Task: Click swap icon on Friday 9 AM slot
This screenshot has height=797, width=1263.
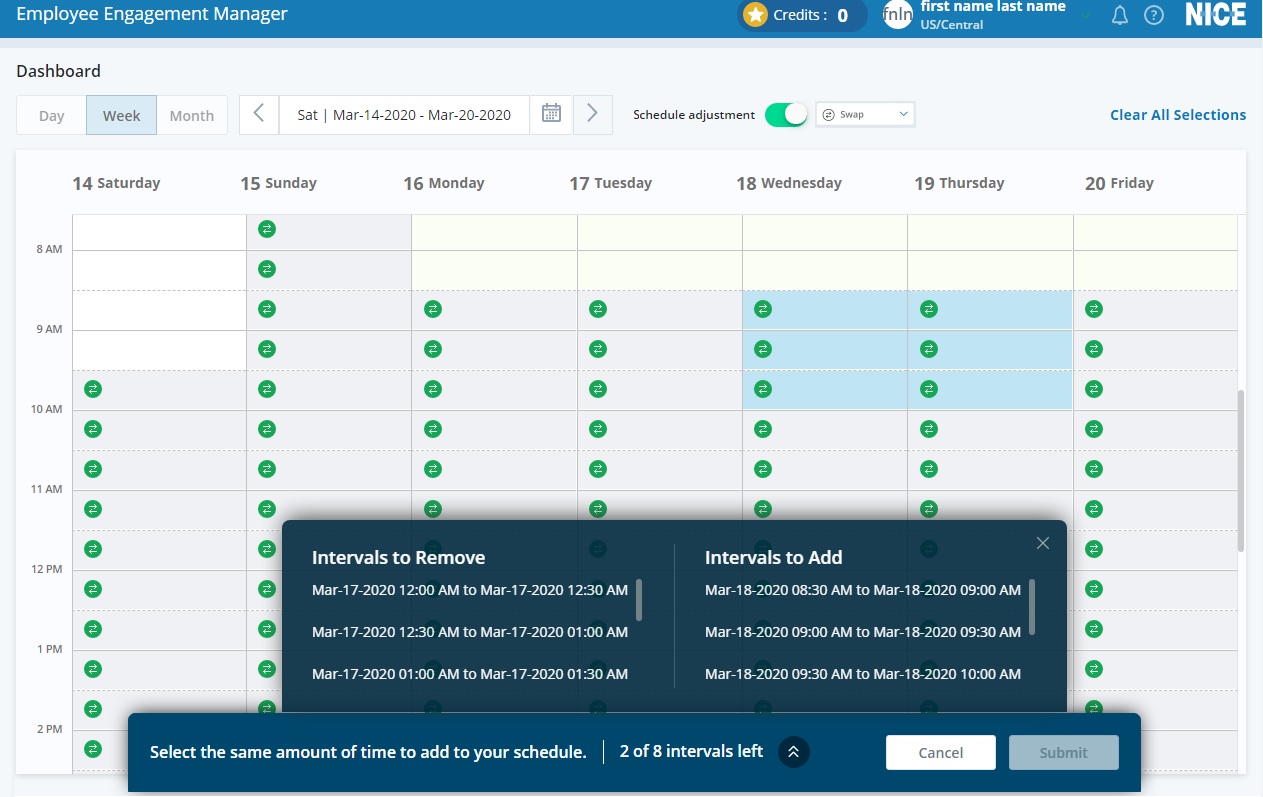Action: (x=1094, y=349)
